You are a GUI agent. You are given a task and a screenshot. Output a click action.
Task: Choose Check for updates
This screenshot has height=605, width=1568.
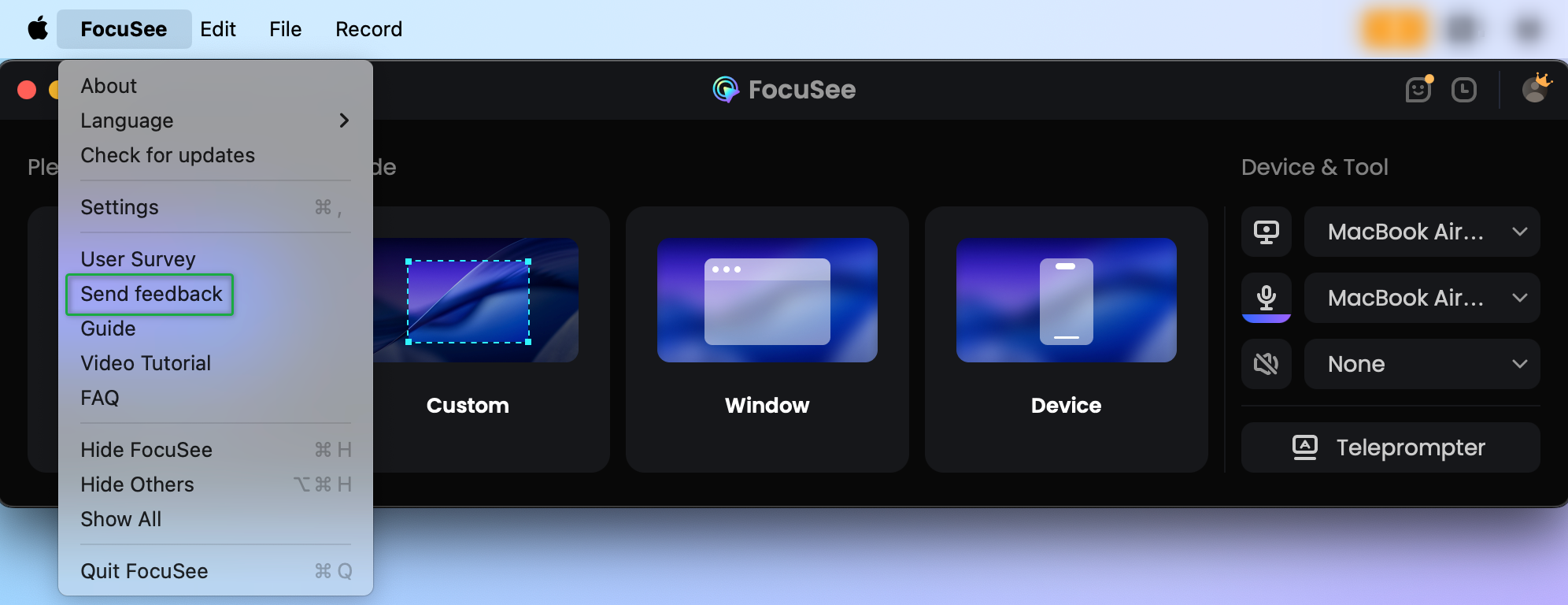168,155
